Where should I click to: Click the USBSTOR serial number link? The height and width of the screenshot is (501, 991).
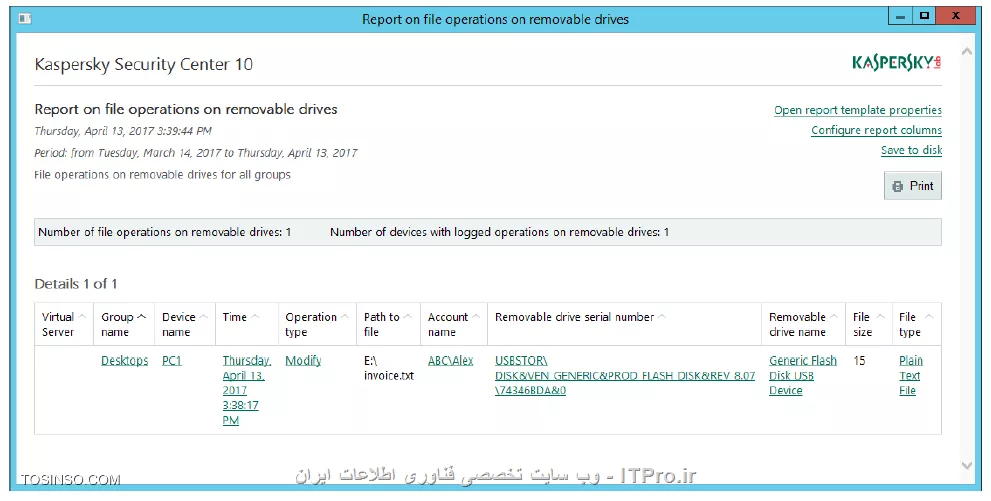(624, 375)
